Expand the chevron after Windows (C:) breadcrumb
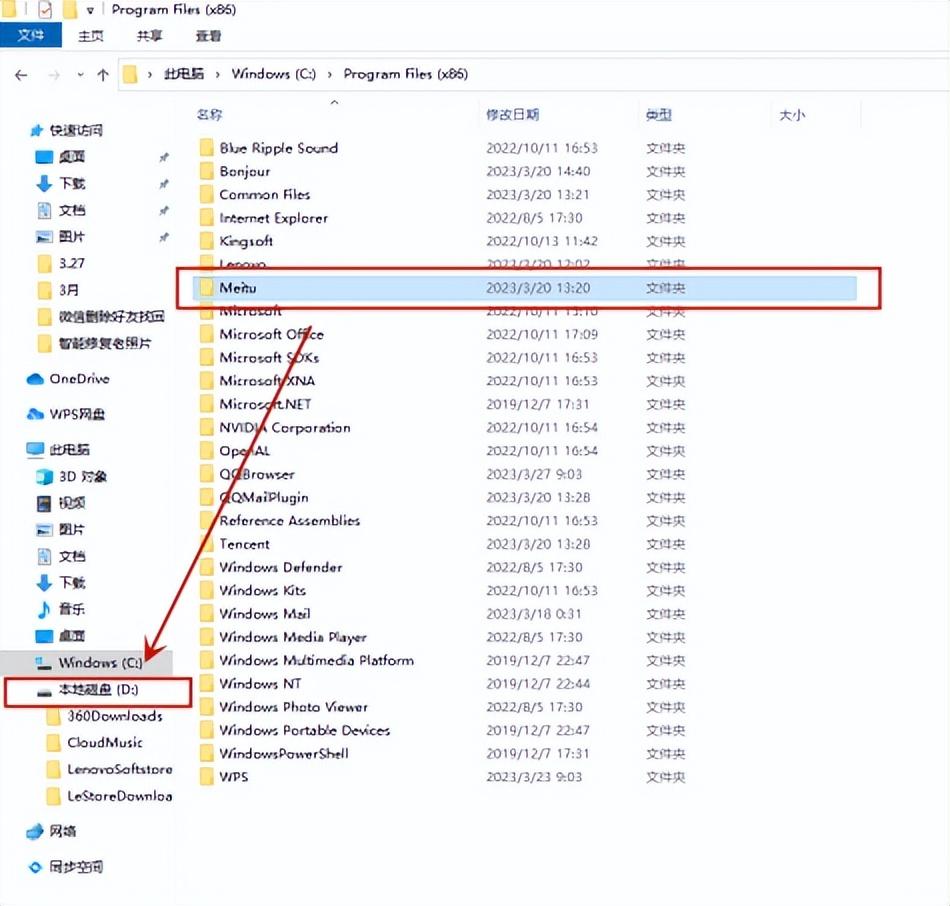 [330, 75]
